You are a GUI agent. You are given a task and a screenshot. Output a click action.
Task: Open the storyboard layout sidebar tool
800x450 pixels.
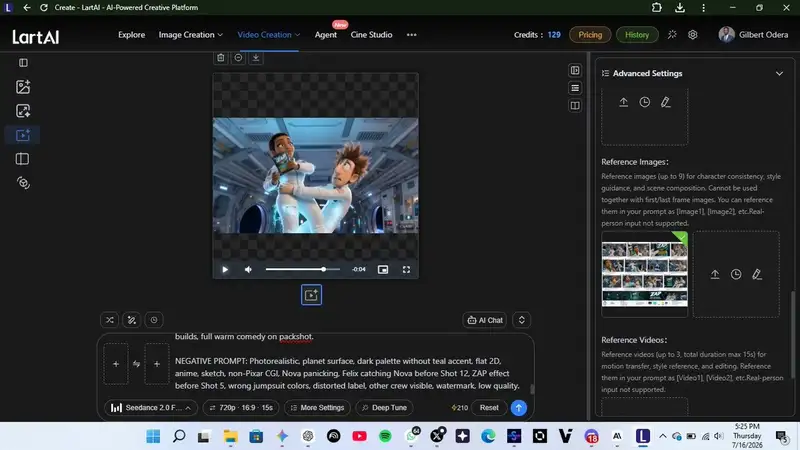[22, 159]
